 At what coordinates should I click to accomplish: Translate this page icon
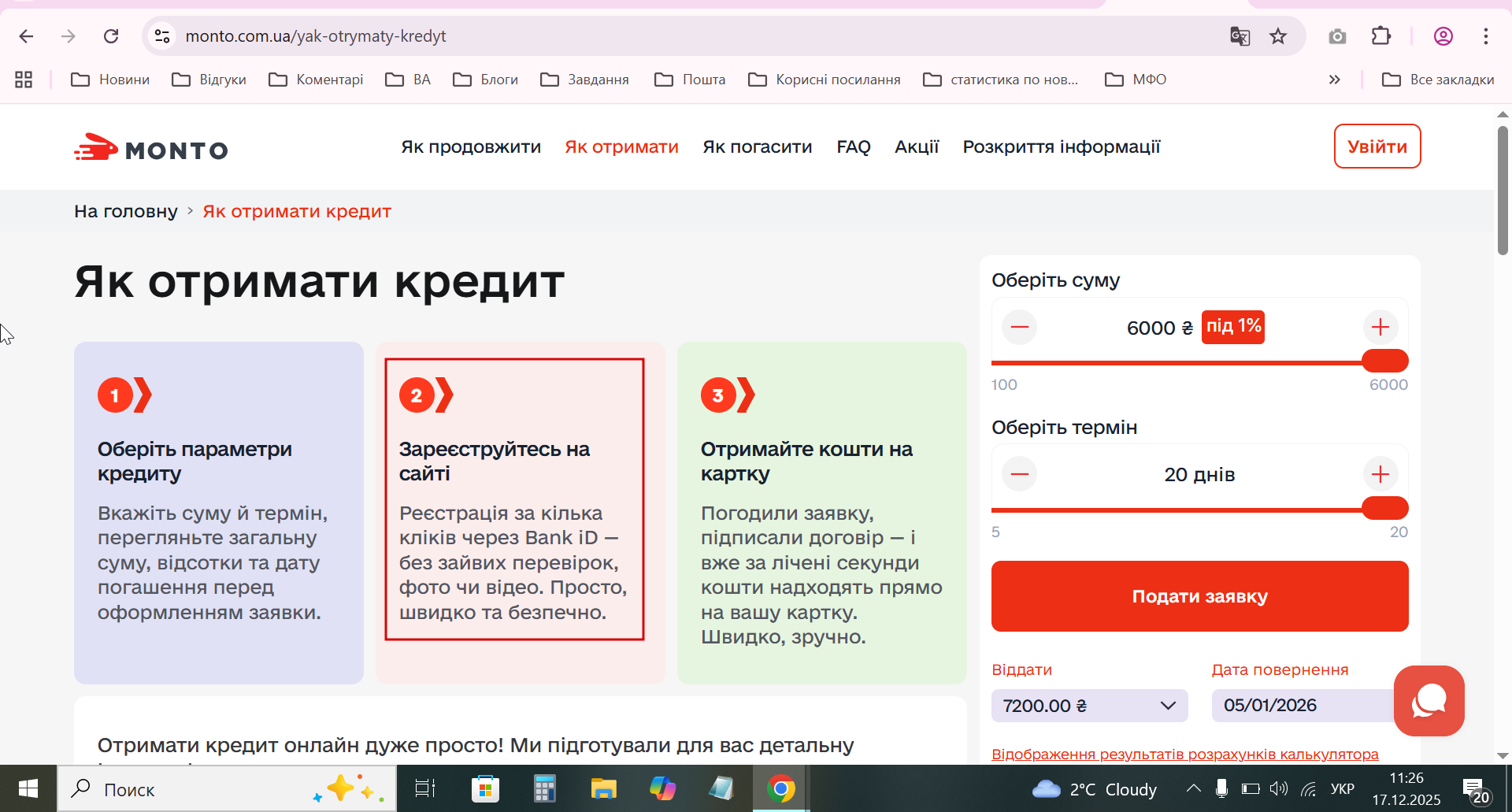click(1240, 36)
